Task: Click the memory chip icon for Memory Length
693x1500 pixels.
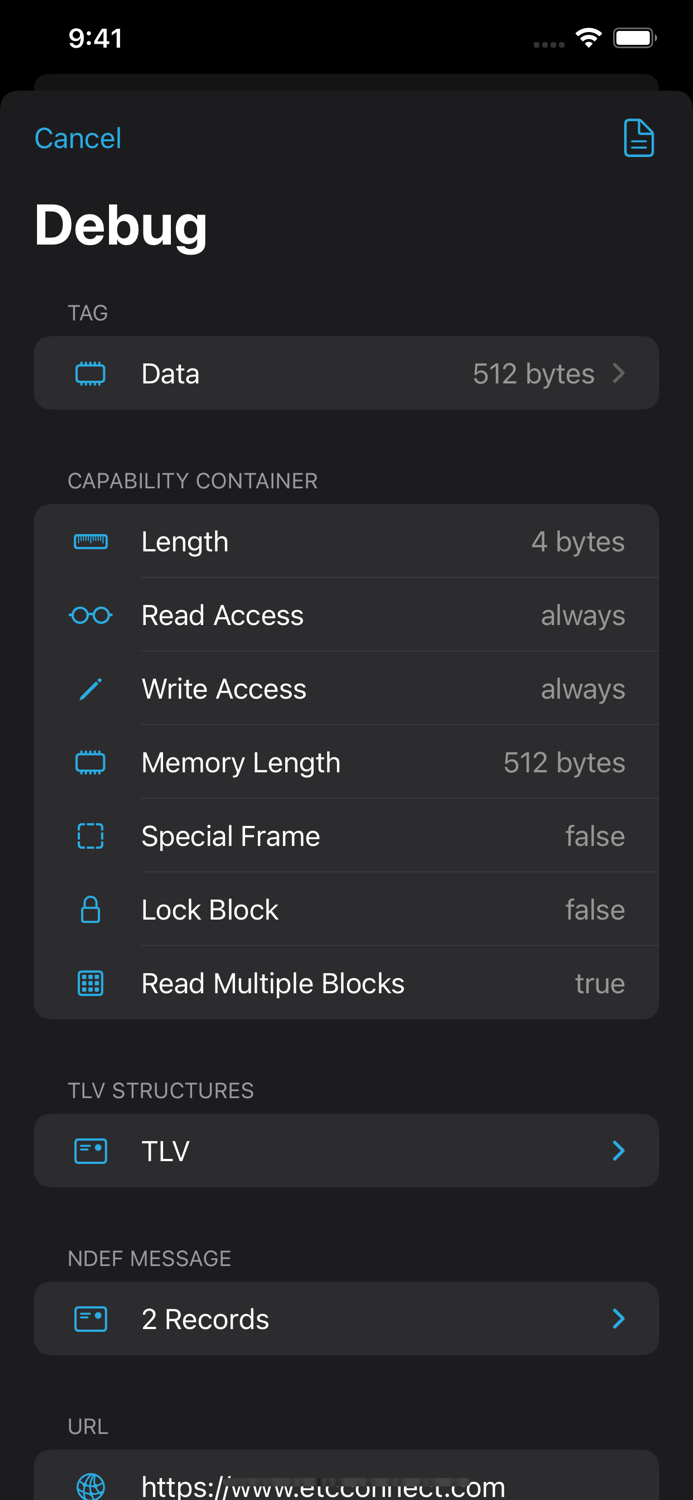Action: [x=90, y=762]
